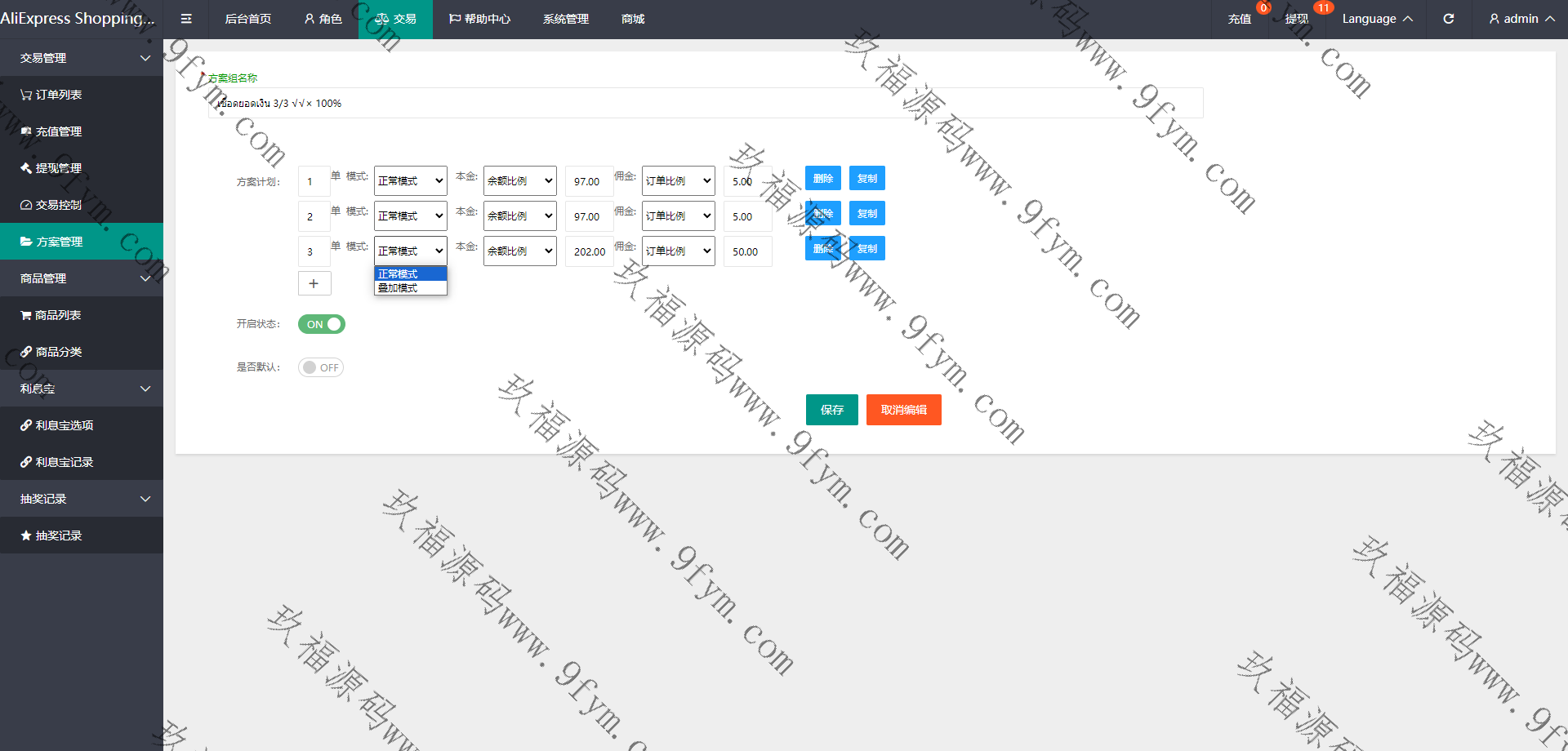This screenshot has width=1568, height=751.
Task: Click the refresh icon in top bar
Action: click(1448, 19)
